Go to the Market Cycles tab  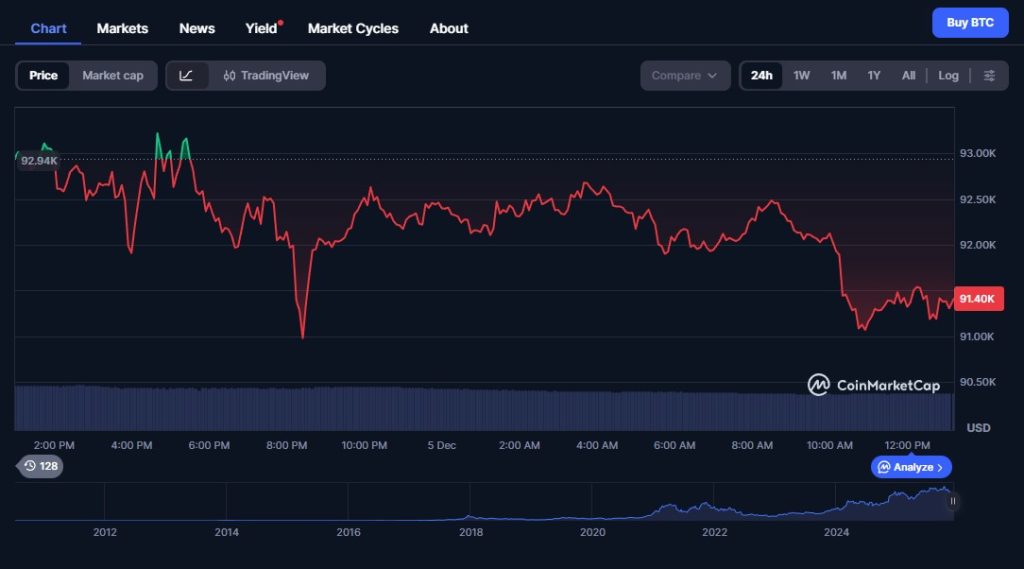tap(353, 28)
